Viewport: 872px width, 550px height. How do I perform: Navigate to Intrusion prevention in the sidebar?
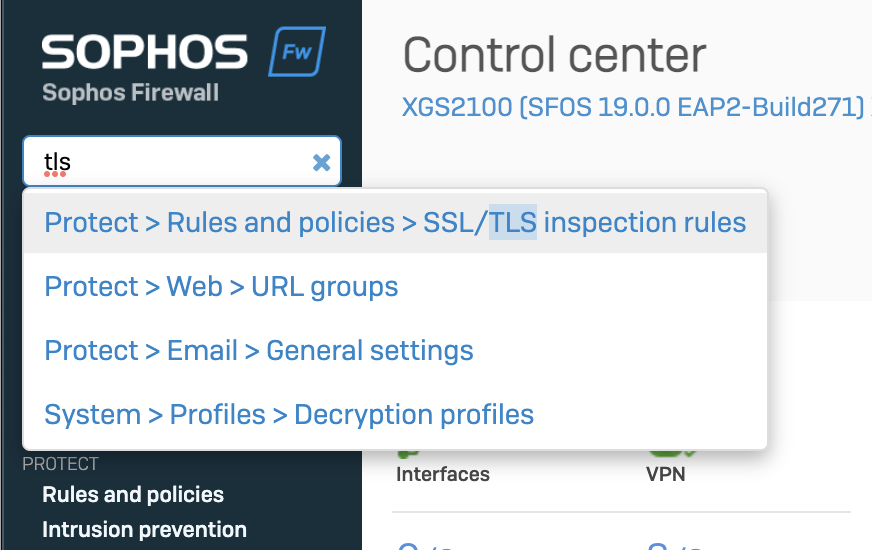coord(144,530)
